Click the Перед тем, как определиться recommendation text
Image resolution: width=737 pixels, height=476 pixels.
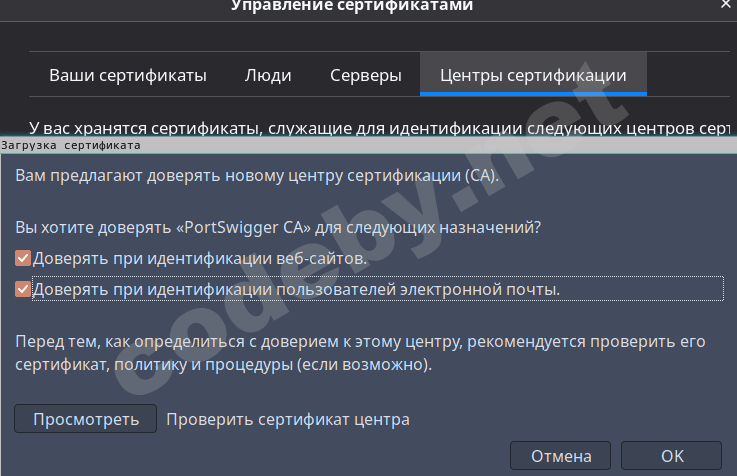coord(360,353)
